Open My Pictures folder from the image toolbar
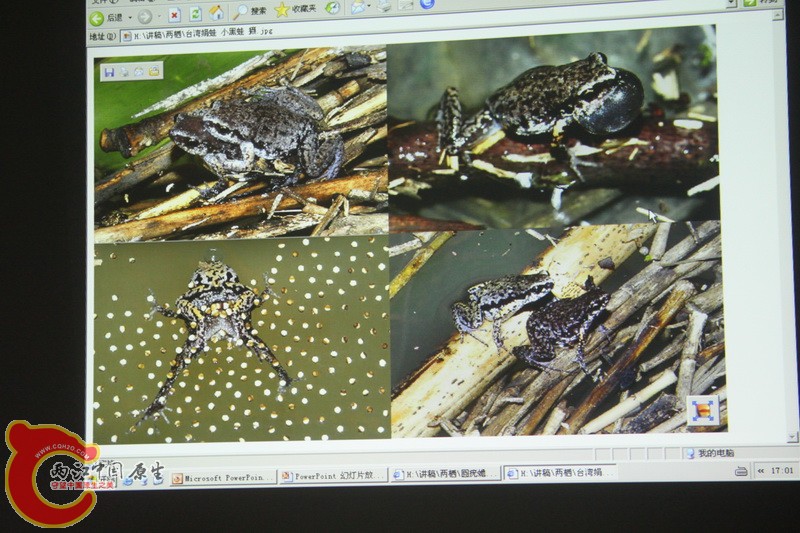Image resolution: width=800 pixels, height=533 pixels. 154,71
